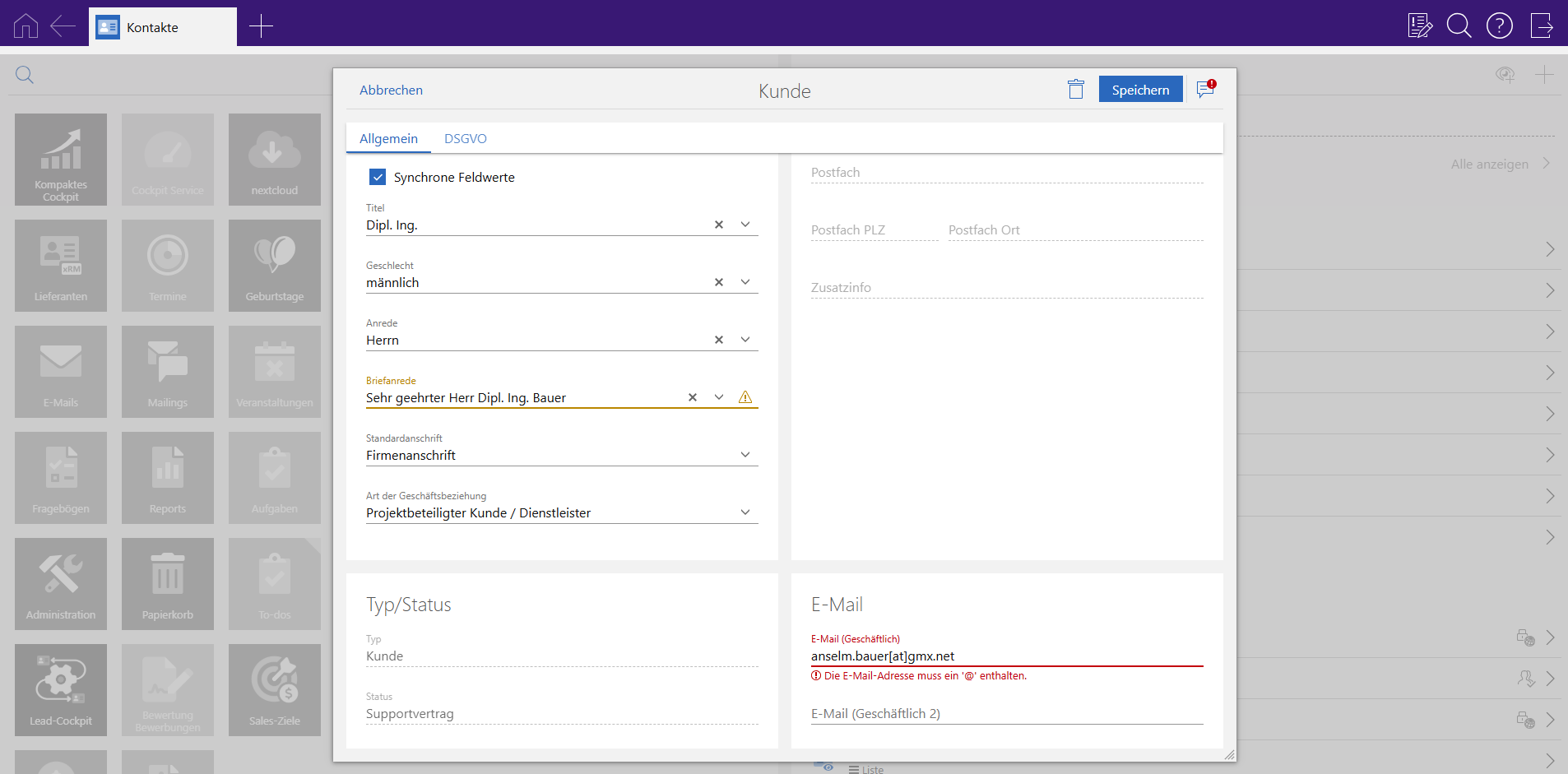This screenshot has width=1568, height=774.
Task: Open the Aufgaben tile
Action: (x=275, y=478)
